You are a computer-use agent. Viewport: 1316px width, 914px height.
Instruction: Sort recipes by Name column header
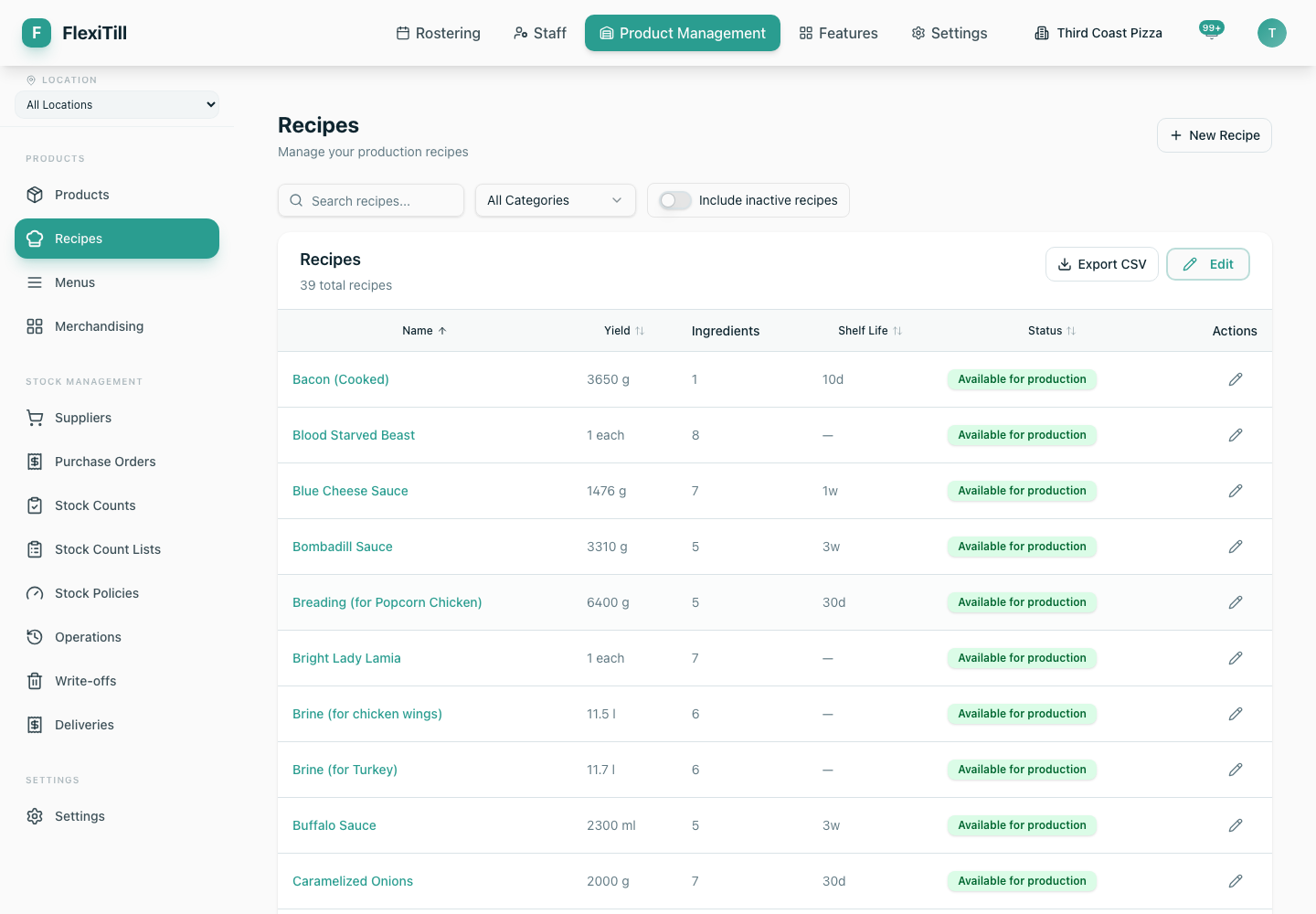424,331
